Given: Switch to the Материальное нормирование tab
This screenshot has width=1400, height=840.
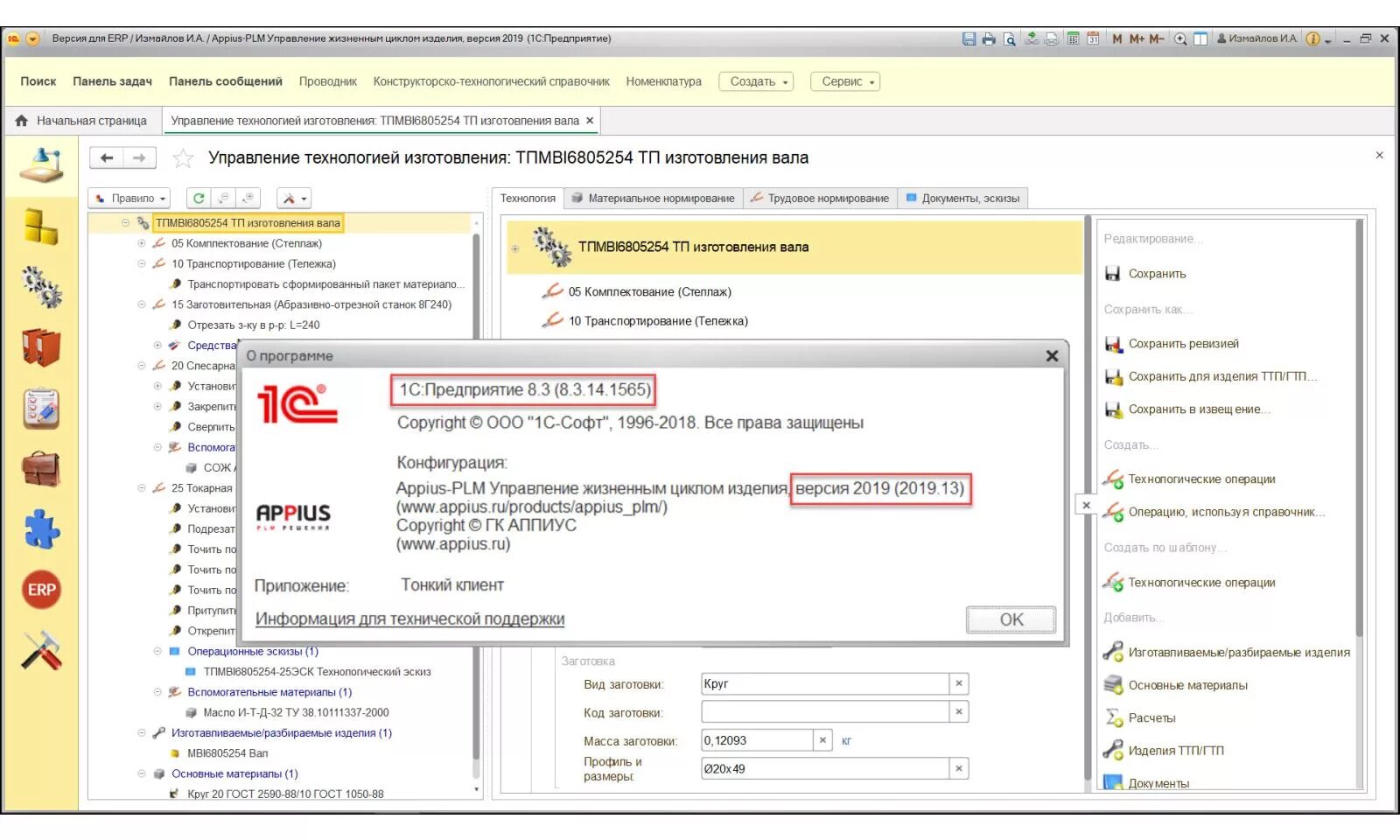Looking at the screenshot, I should (x=653, y=199).
